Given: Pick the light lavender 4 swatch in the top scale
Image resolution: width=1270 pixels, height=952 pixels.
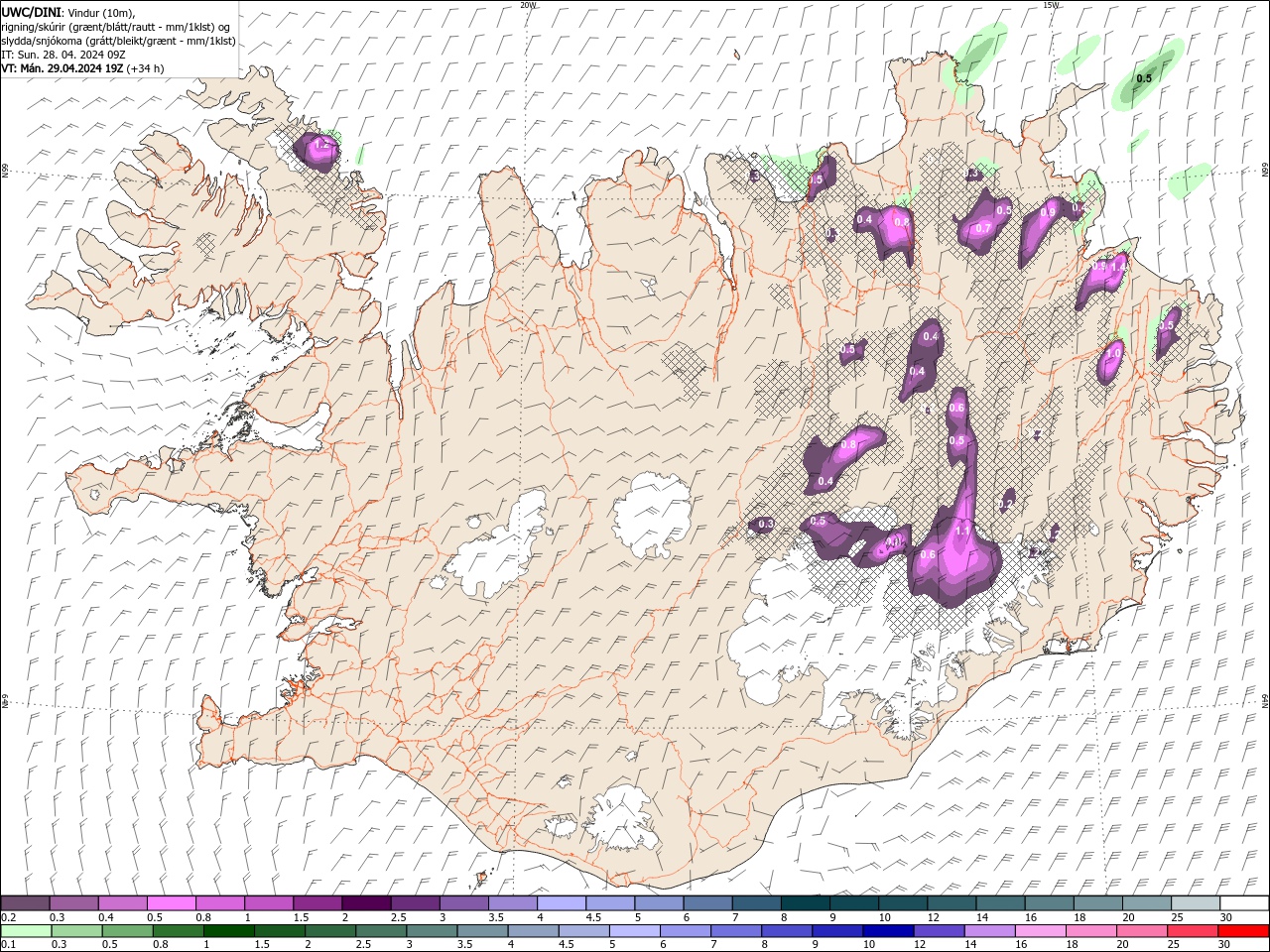Looking at the screenshot, I should click(x=562, y=903).
